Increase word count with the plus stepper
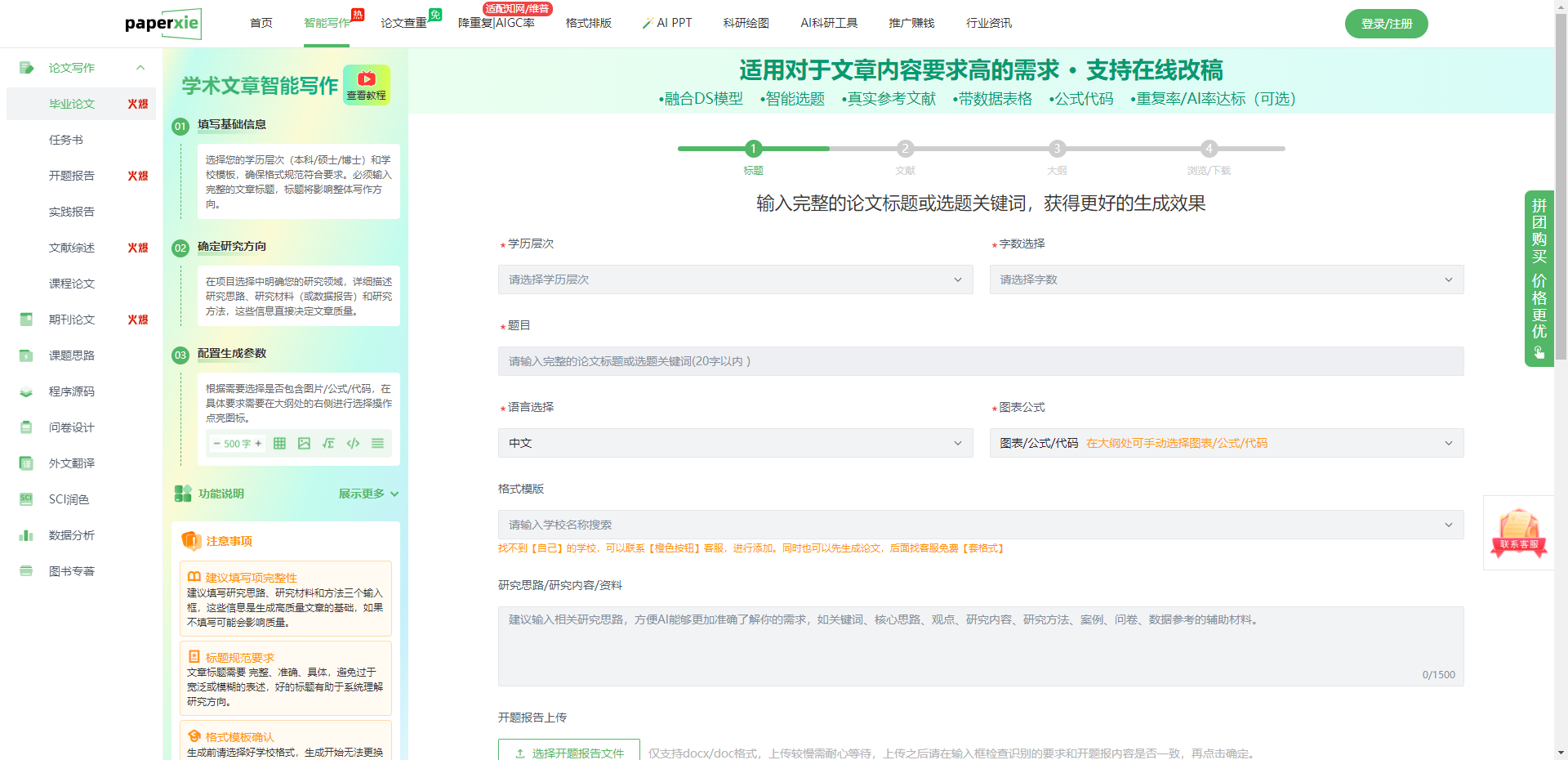Image resolution: width=1568 pixels, height=760 pixels. (x=258, y=444)
